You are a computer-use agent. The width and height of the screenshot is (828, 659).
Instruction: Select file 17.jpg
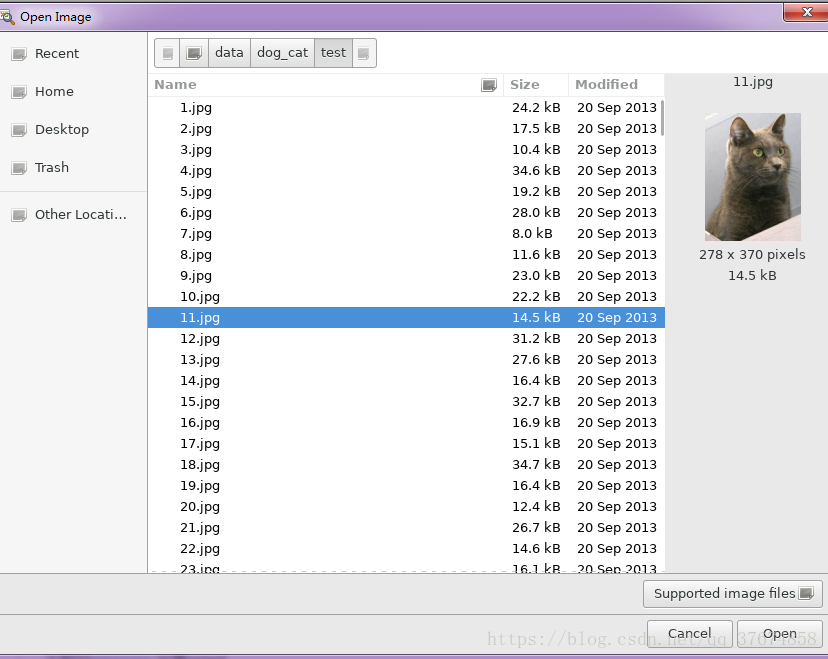tap(406, 444)
